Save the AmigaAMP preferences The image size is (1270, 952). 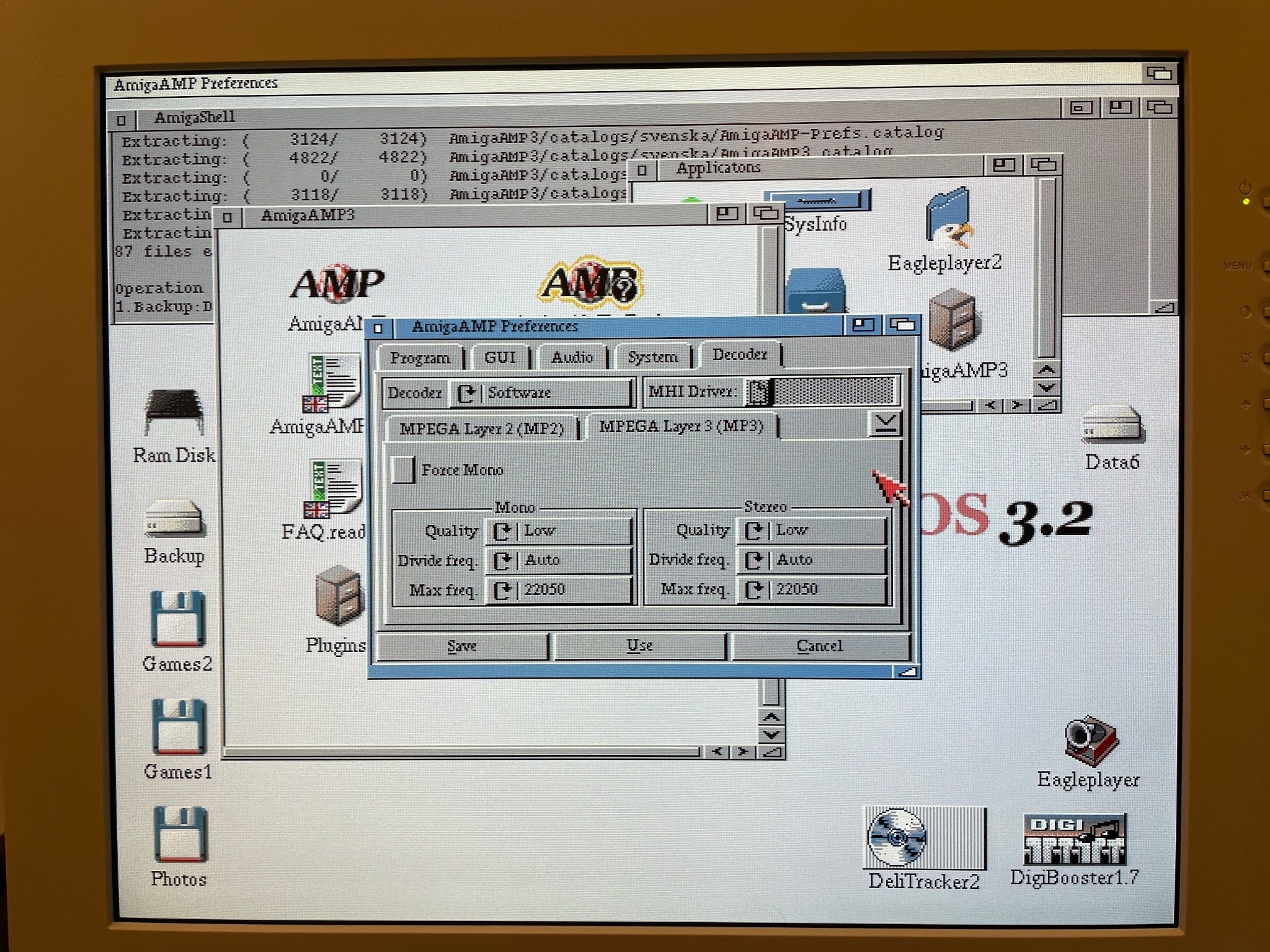pyautogui.click(x=462, y=646)
